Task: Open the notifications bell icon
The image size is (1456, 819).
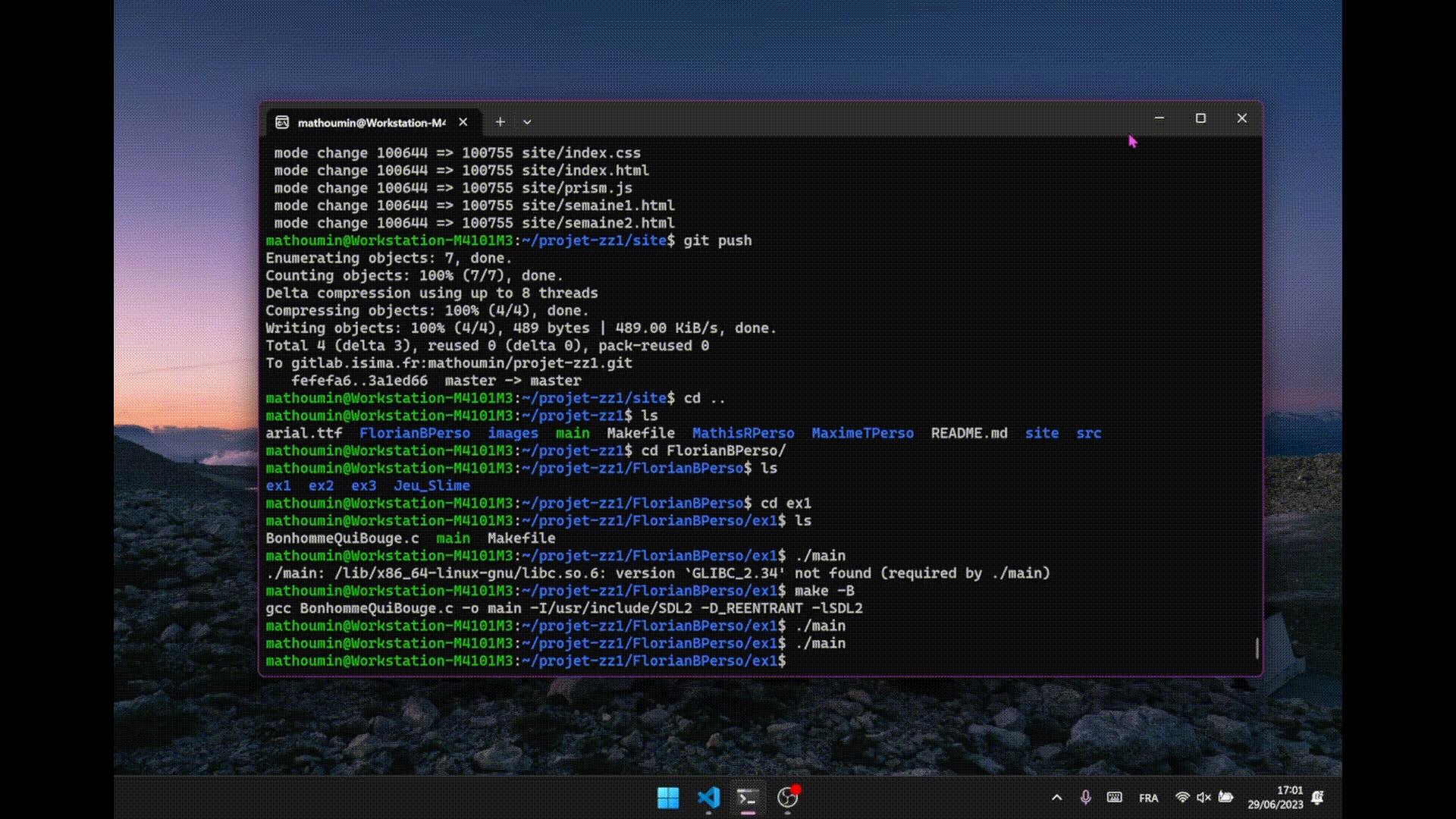Action: (x=1318, y=798)
